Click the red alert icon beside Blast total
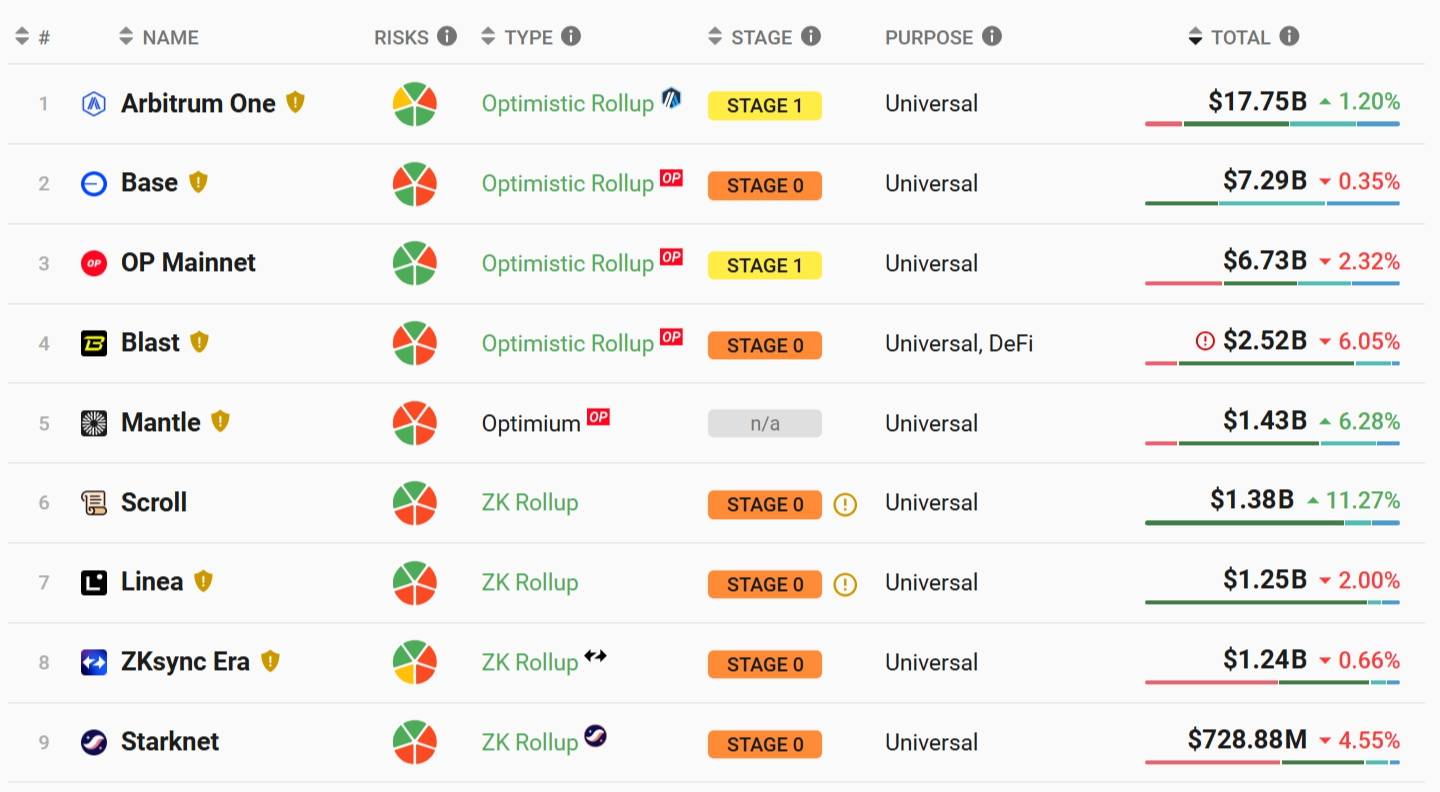The image size is (1440, 792). pyautogui.click(x=1205, y=342)
